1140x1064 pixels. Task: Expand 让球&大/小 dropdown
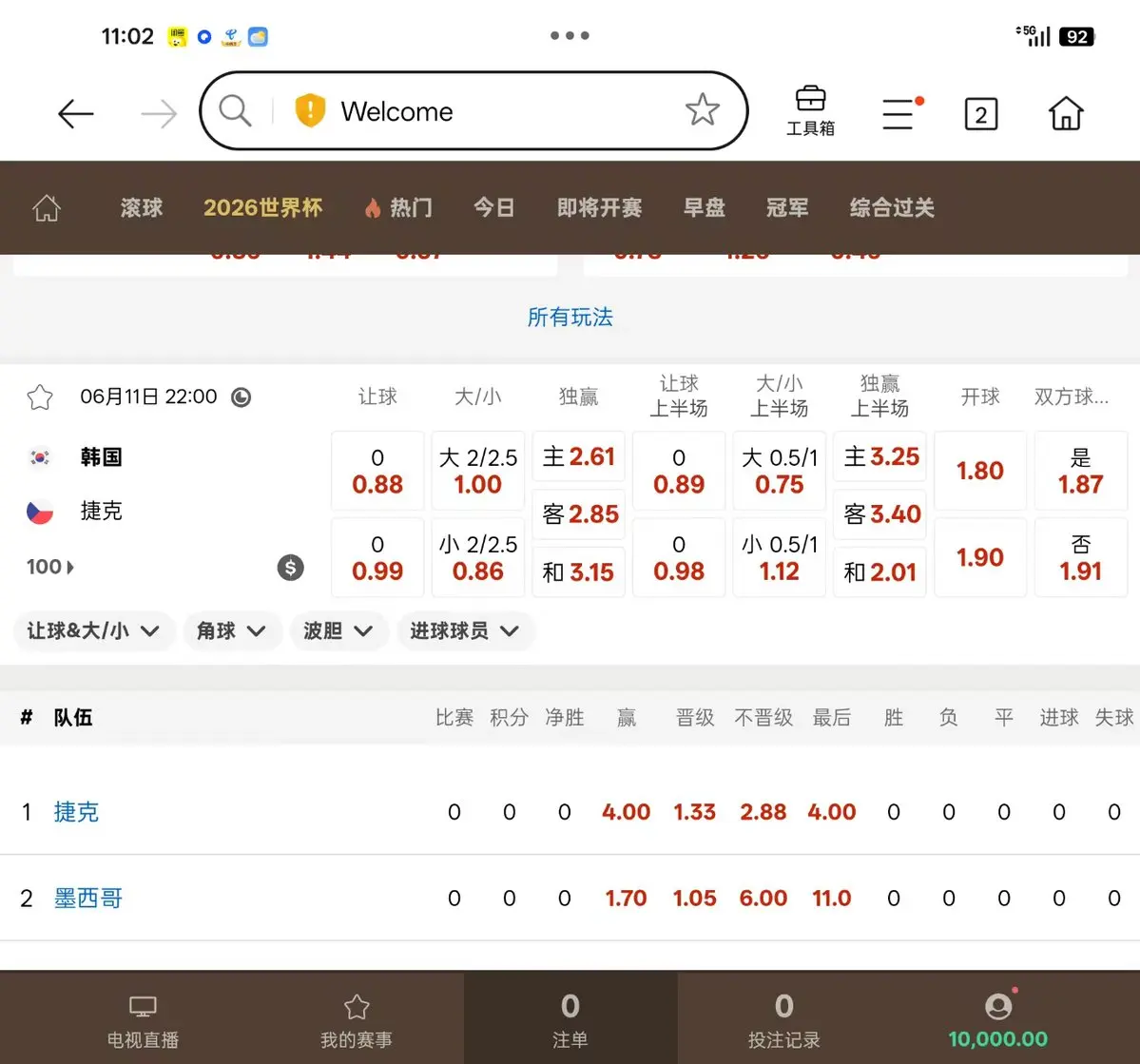[94, 630]
